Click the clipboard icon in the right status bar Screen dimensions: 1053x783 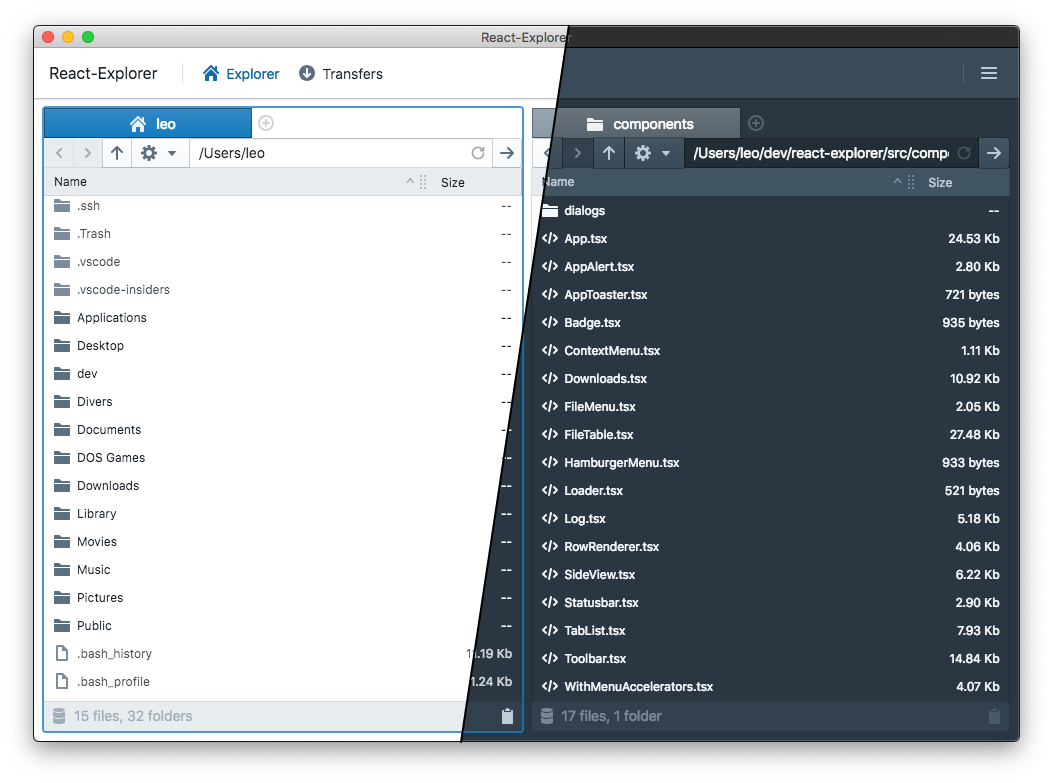994,716
